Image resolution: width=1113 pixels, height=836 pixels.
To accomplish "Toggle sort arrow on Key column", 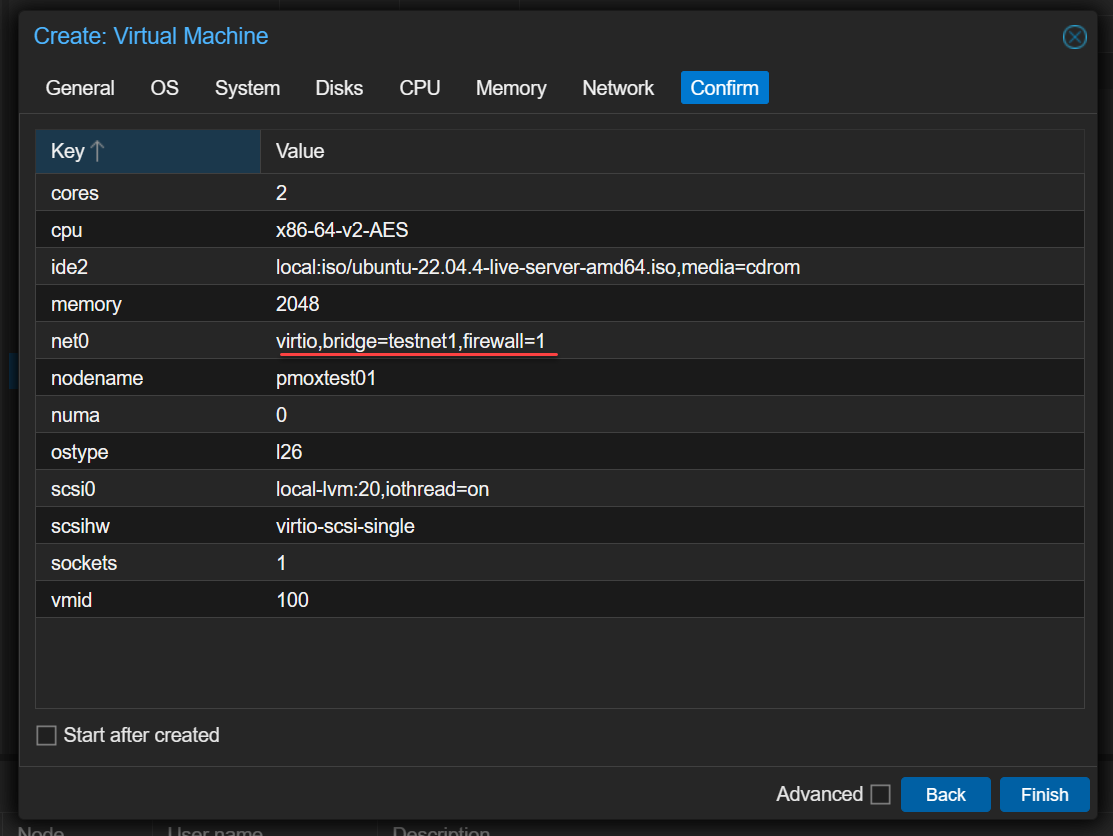I will (97, 151).
